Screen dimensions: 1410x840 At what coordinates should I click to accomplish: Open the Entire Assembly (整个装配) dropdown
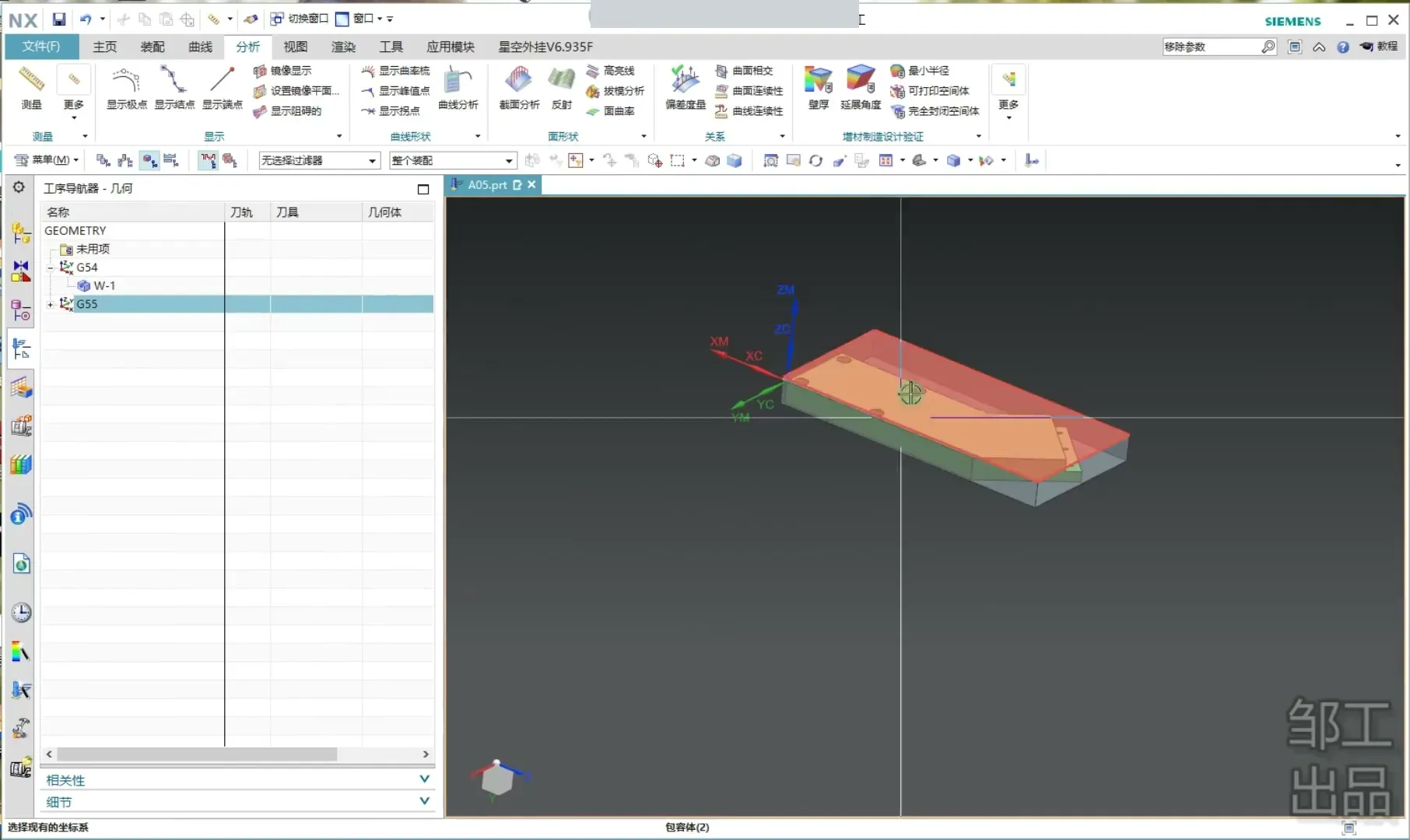(453, 161)
